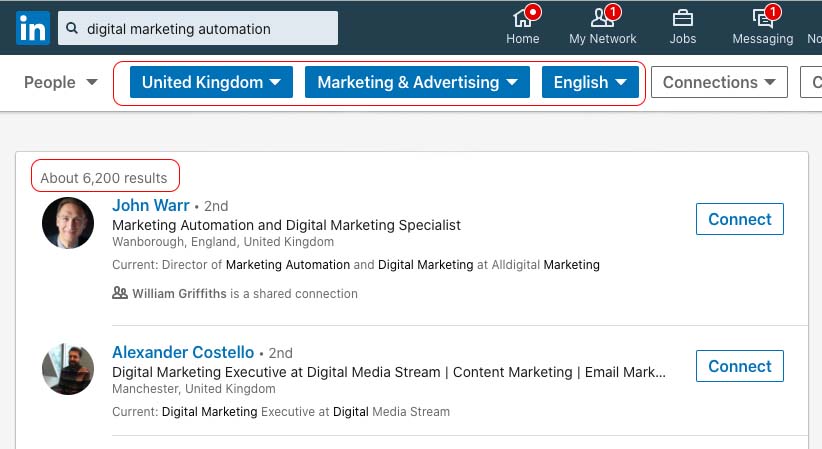Image resolution: width=822 pixels, height=449 pixels.
Task: Open the Connections filter dropdown
Action: tap(719, 83)
